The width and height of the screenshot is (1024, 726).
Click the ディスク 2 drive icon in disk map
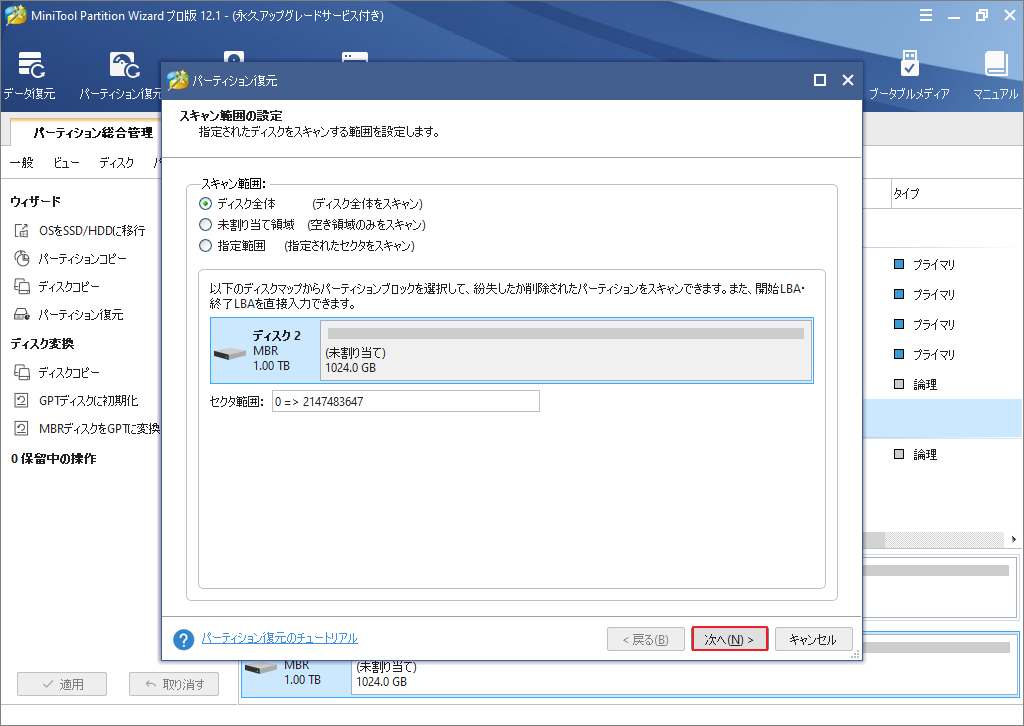click(232, 353)
